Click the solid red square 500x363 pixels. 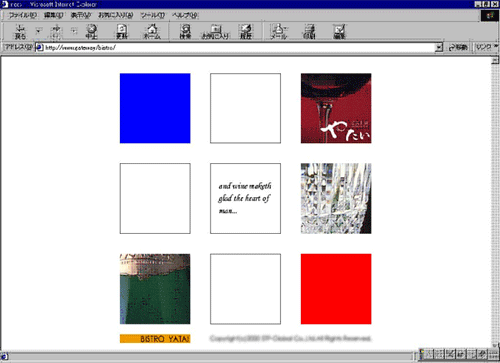click(x=336, y=289)
